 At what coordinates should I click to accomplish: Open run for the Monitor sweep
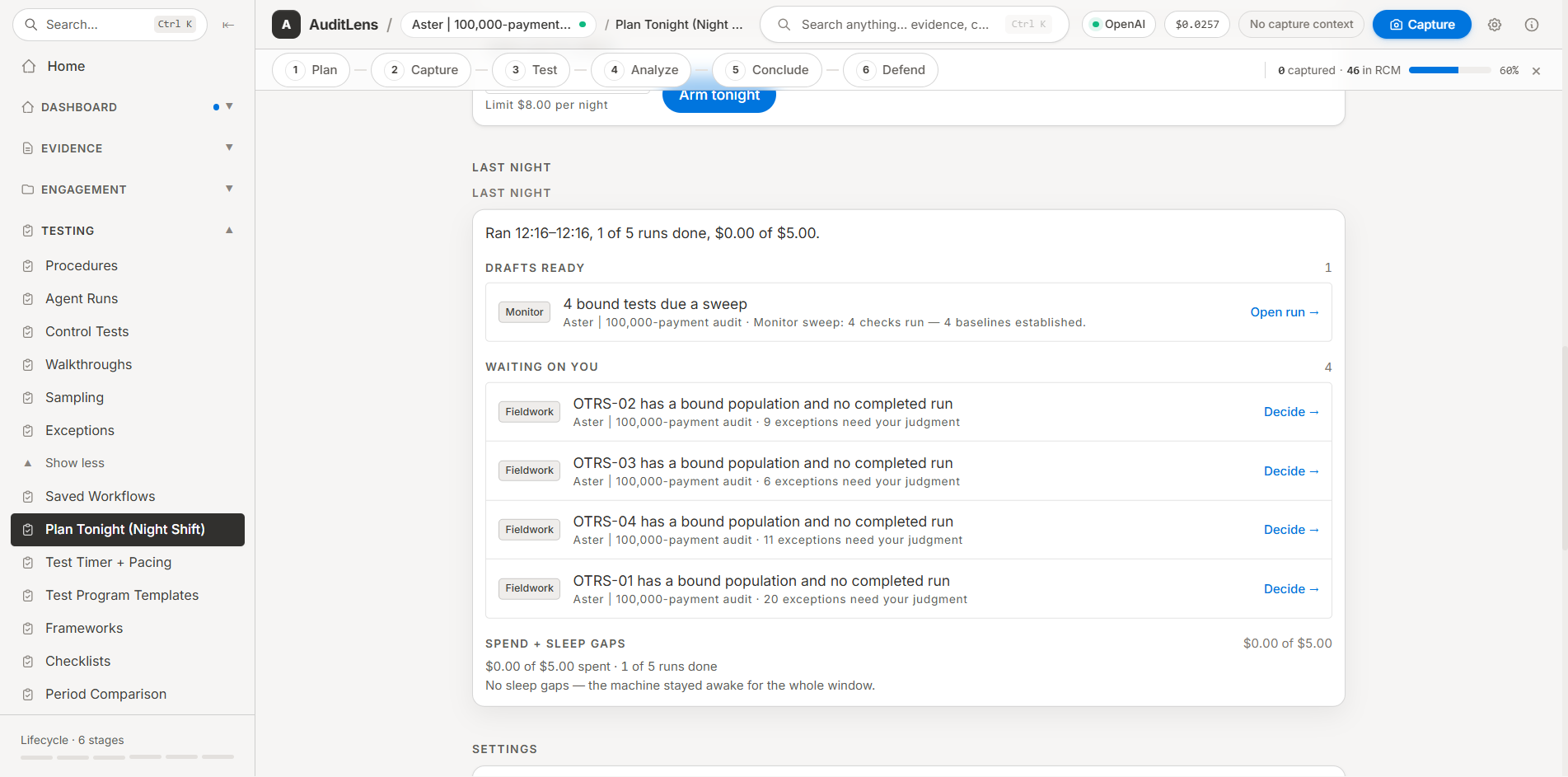(1285, 312)
